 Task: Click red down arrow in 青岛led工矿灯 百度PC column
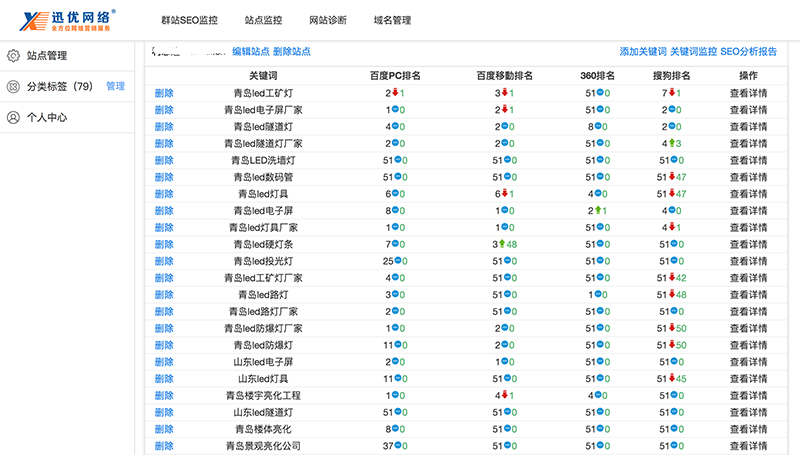pyautogui.click(x=395, y=93)
